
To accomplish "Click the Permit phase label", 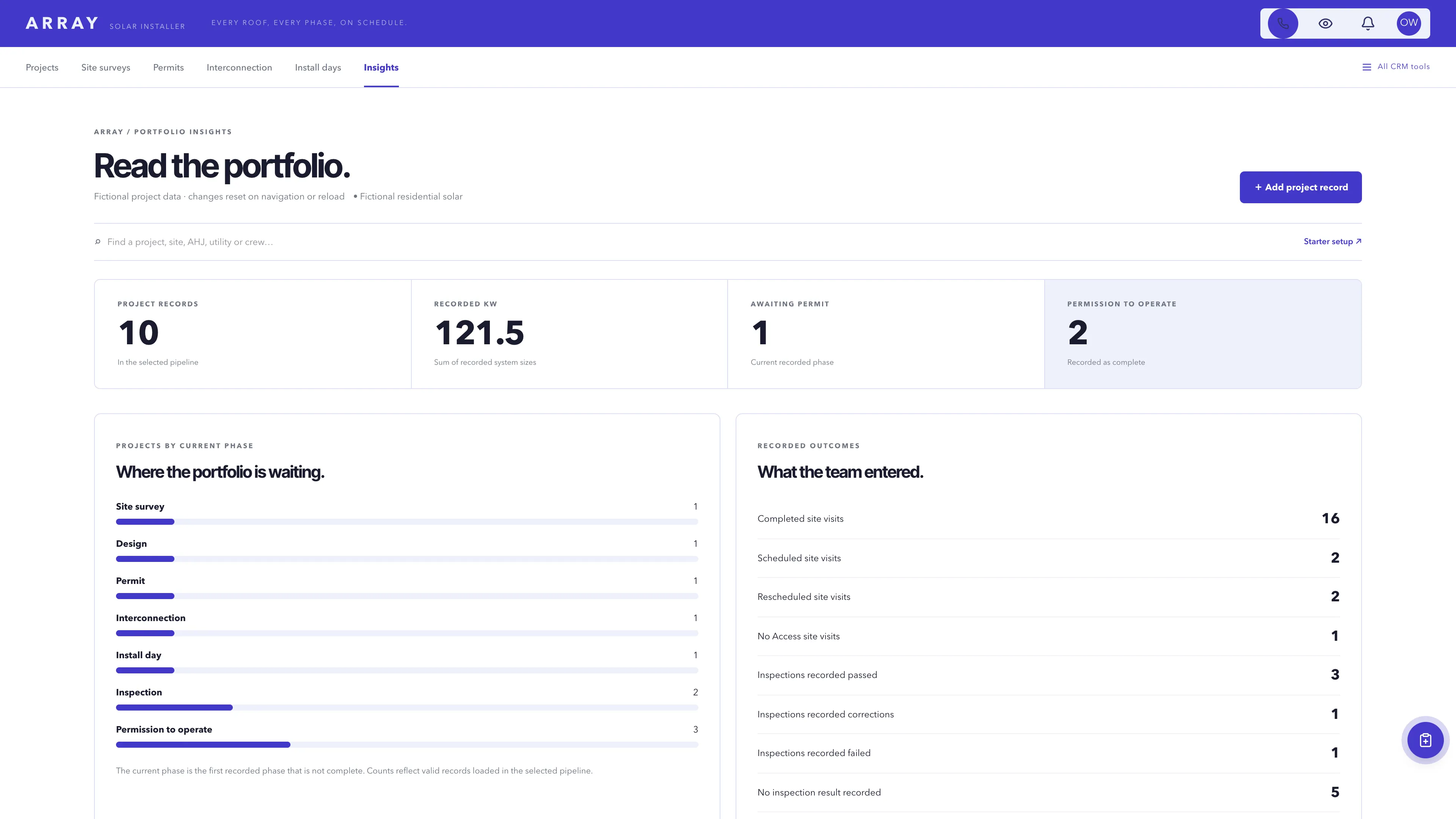I will tap(130, 581).
